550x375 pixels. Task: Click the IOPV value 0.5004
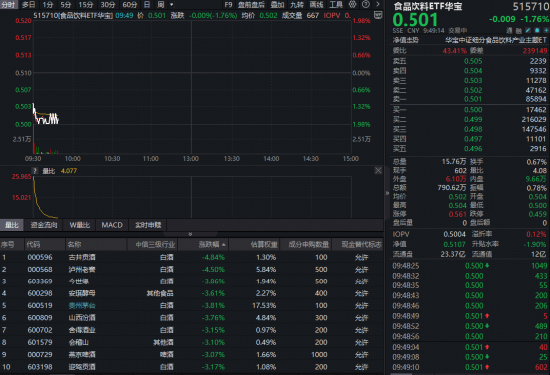[455, 234]
